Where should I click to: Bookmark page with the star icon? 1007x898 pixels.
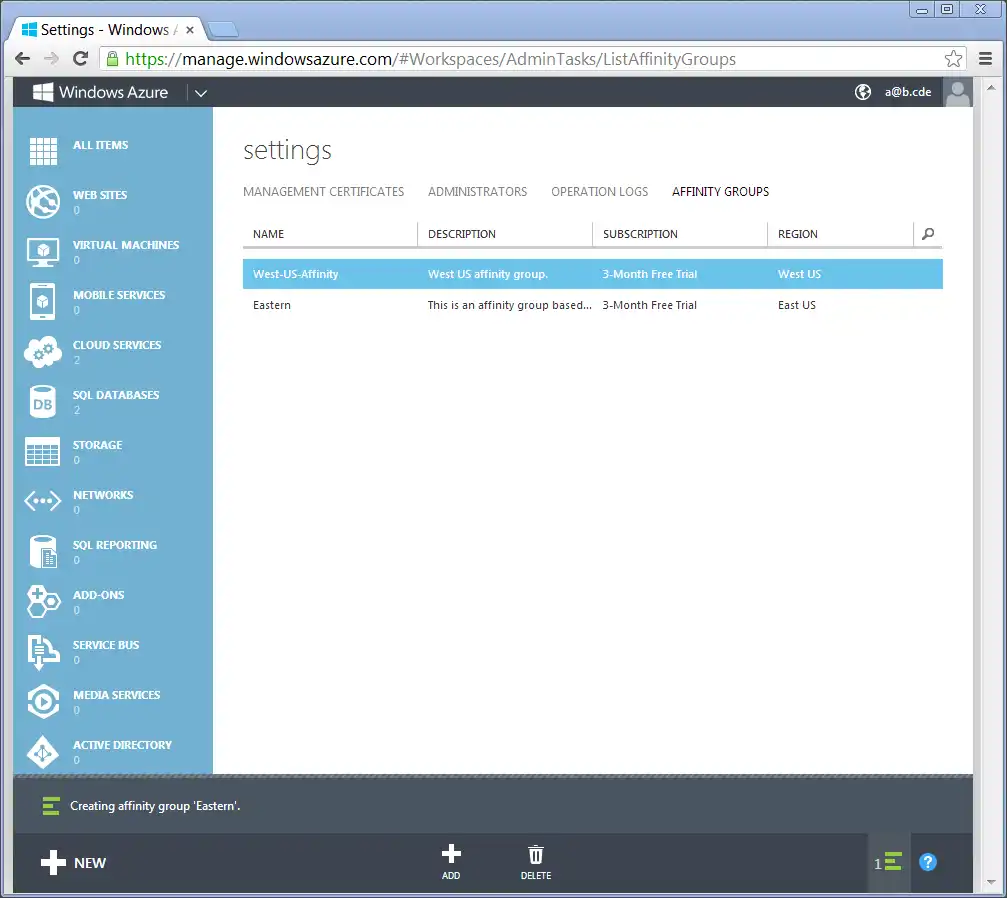(x=953, y=59)
